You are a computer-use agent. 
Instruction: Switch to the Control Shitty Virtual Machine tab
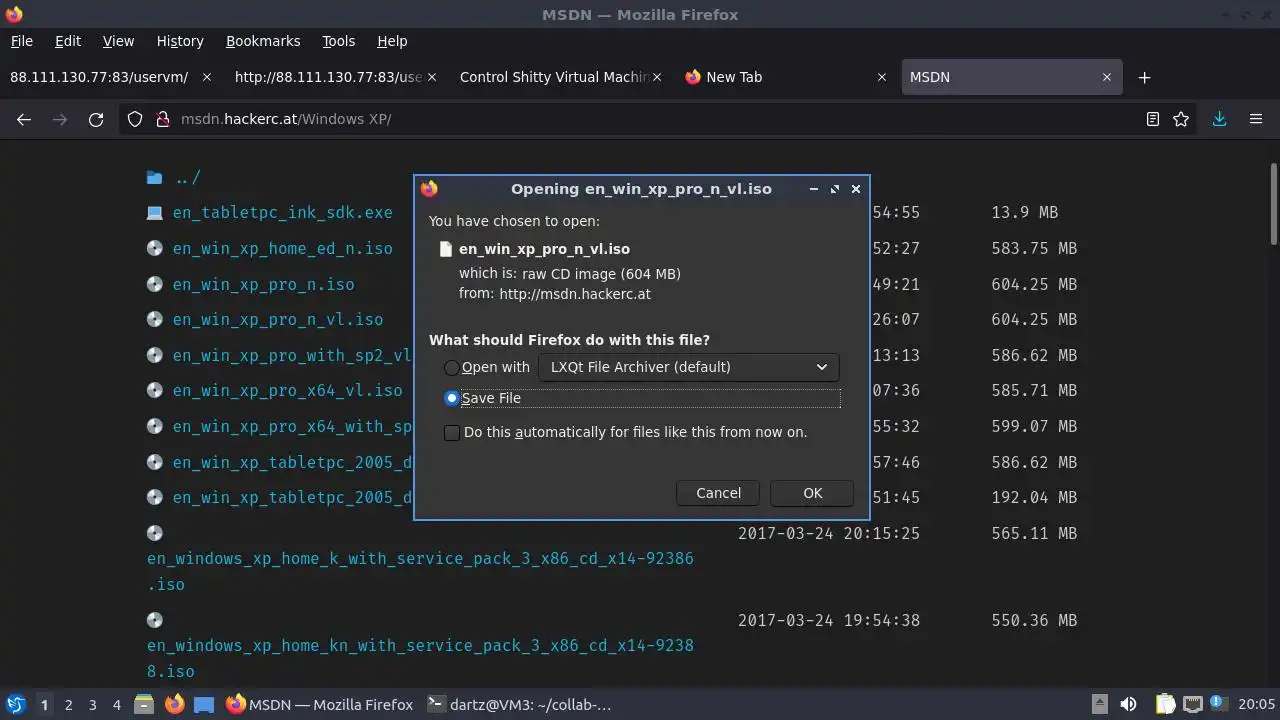(x=562, y=77)
